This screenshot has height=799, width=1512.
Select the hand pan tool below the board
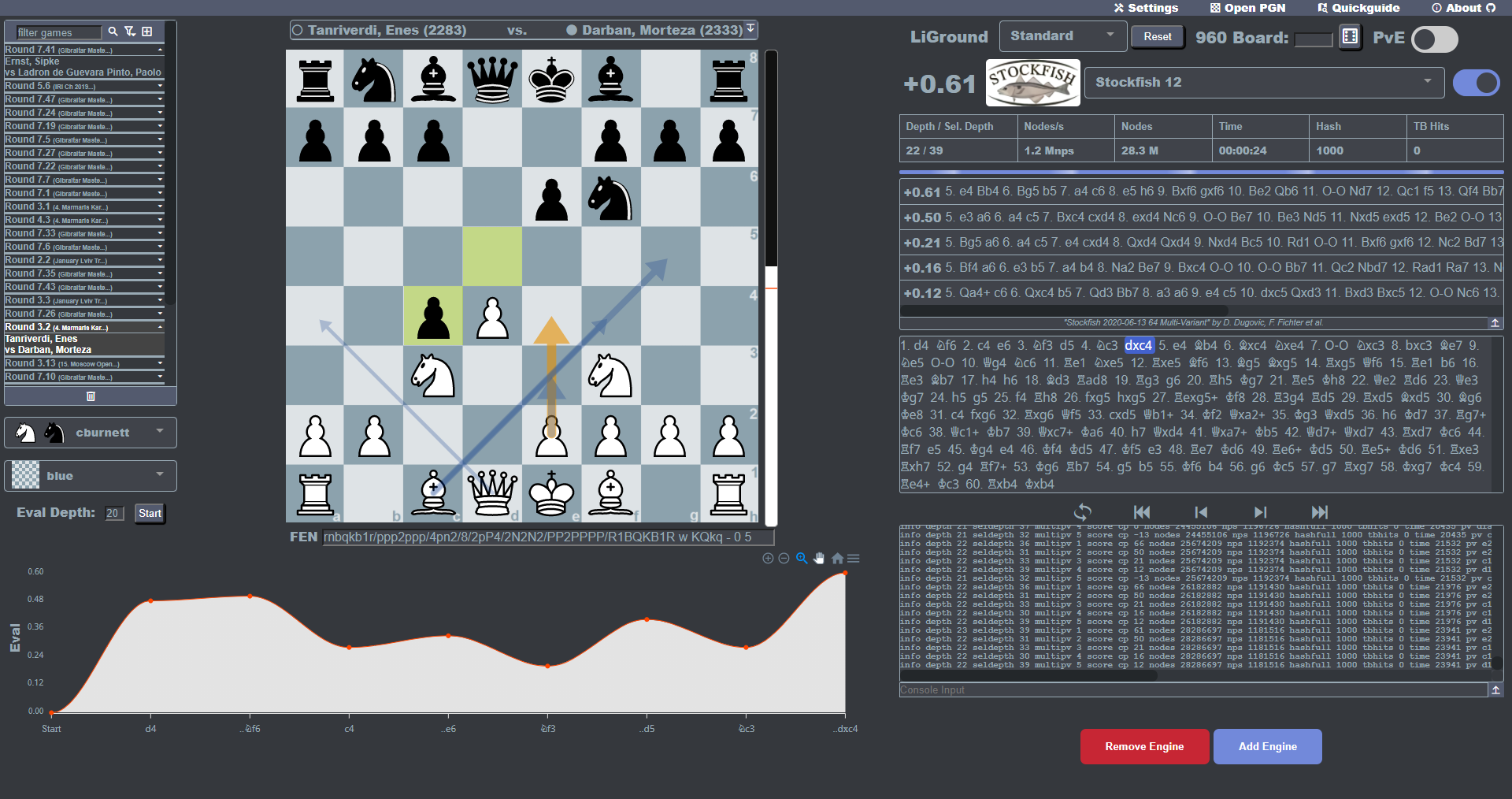[x=819, y=559]
